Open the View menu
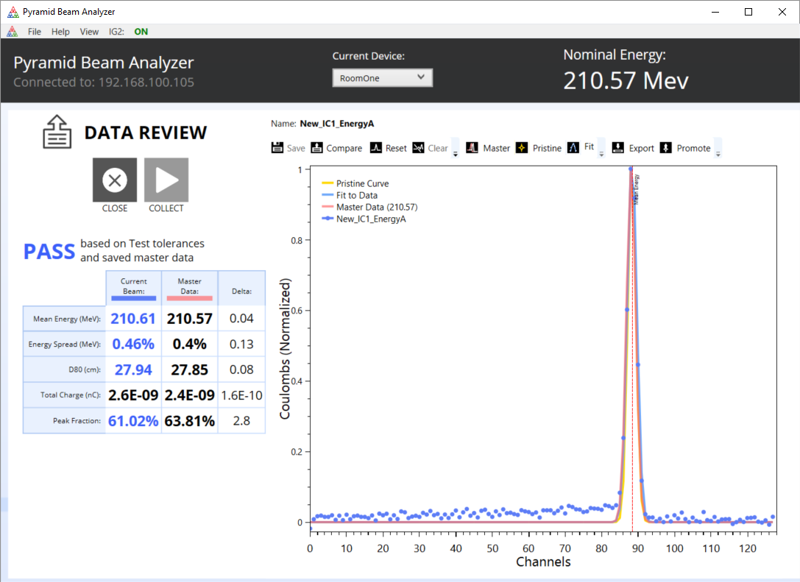 click(89, 32)
